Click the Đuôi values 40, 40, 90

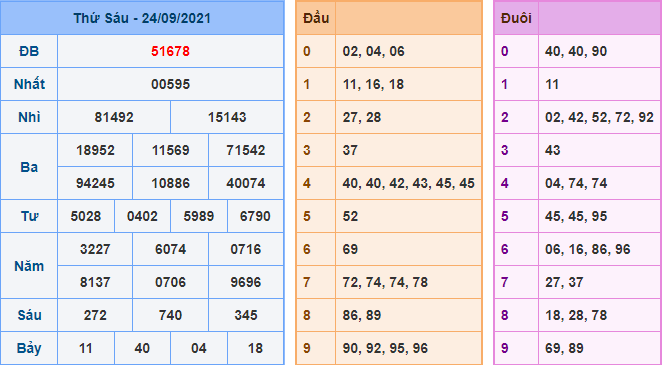click(576, 51)
